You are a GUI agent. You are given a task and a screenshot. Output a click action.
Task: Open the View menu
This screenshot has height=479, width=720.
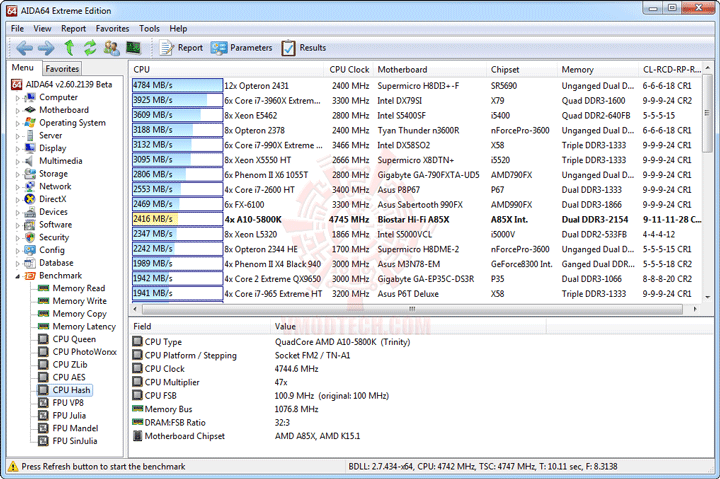click(42, 28)
